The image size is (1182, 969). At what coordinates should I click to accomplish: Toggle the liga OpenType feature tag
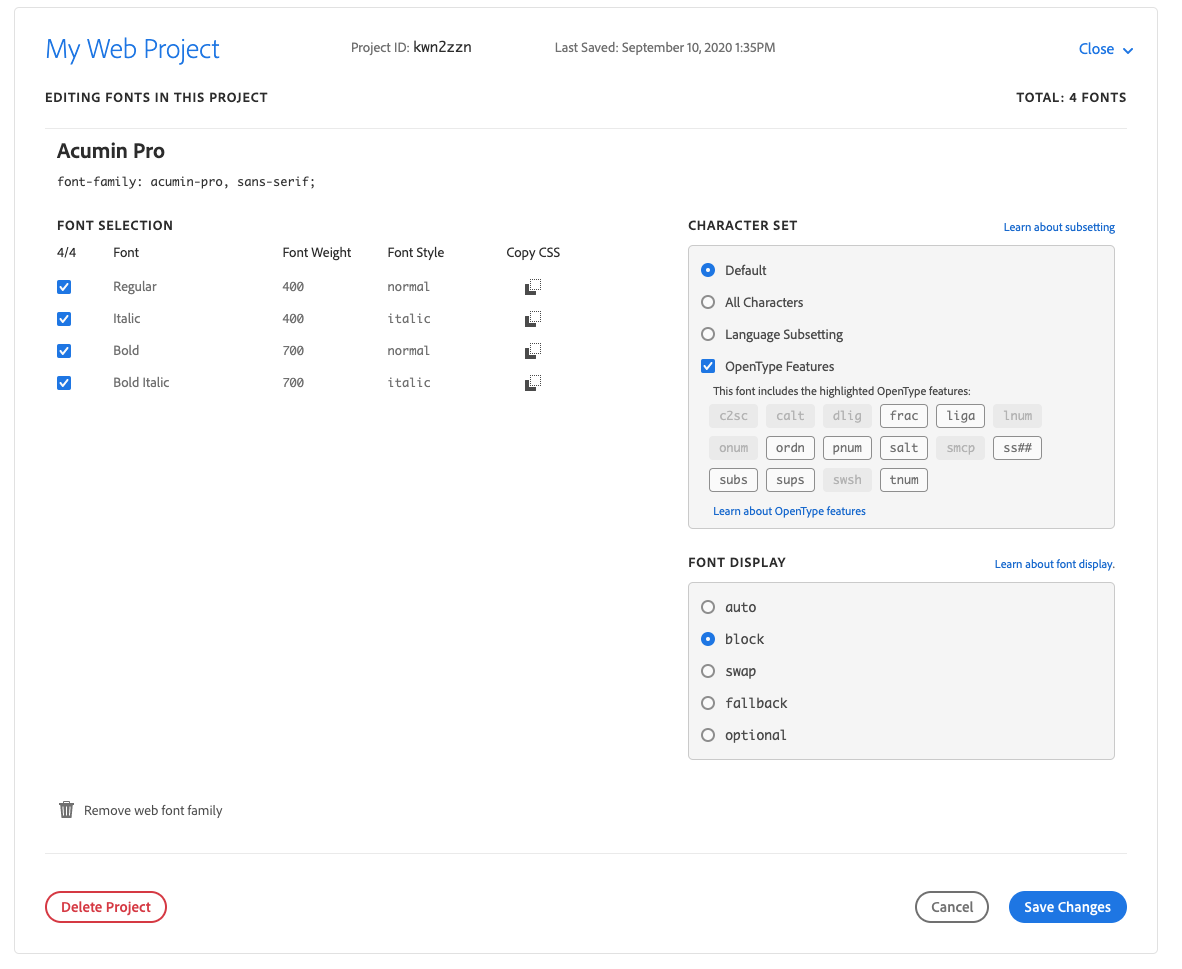pyautogui.click(x=961, y=416)
